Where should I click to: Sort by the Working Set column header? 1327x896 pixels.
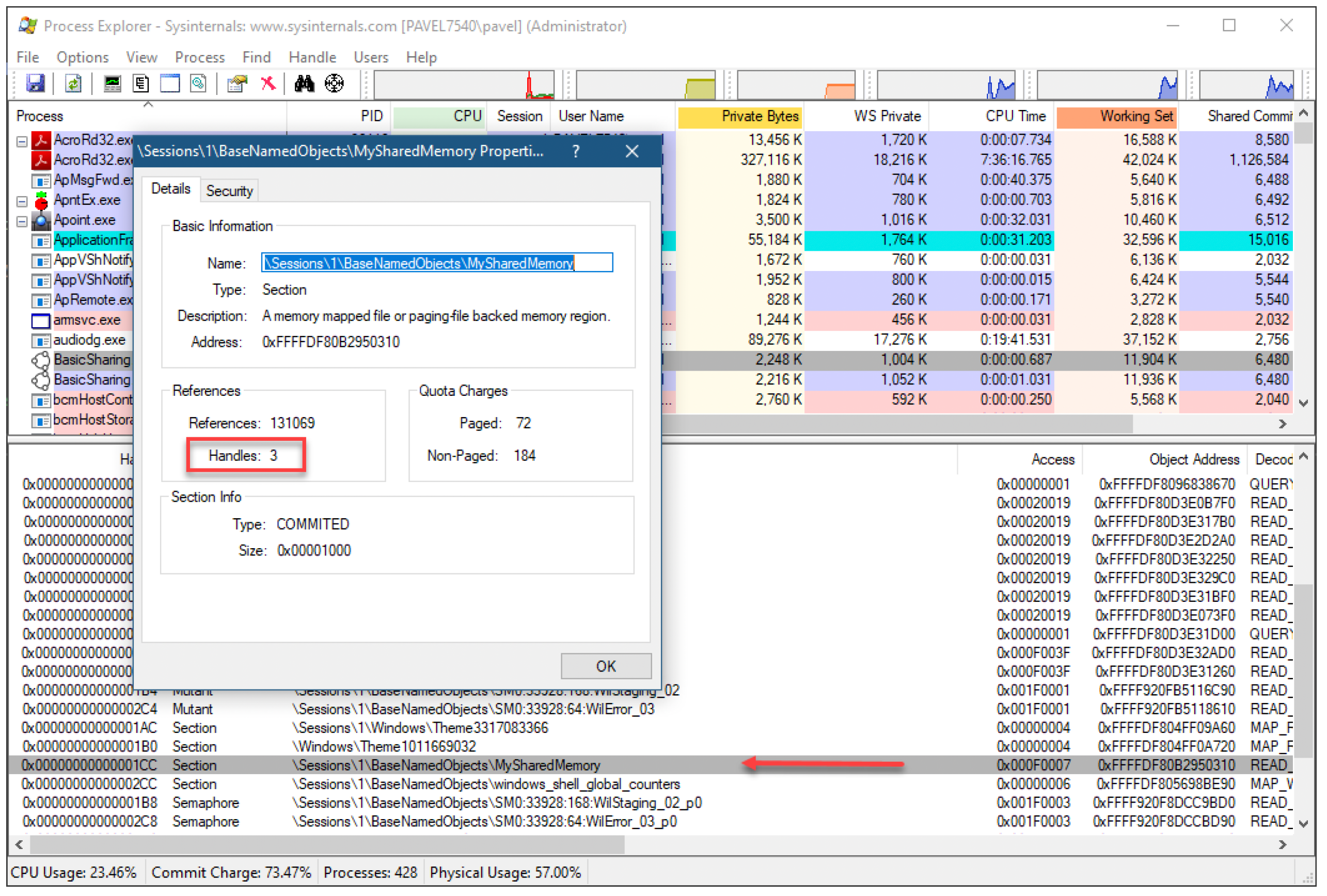pyautogui.click(x=1118, y=117)
